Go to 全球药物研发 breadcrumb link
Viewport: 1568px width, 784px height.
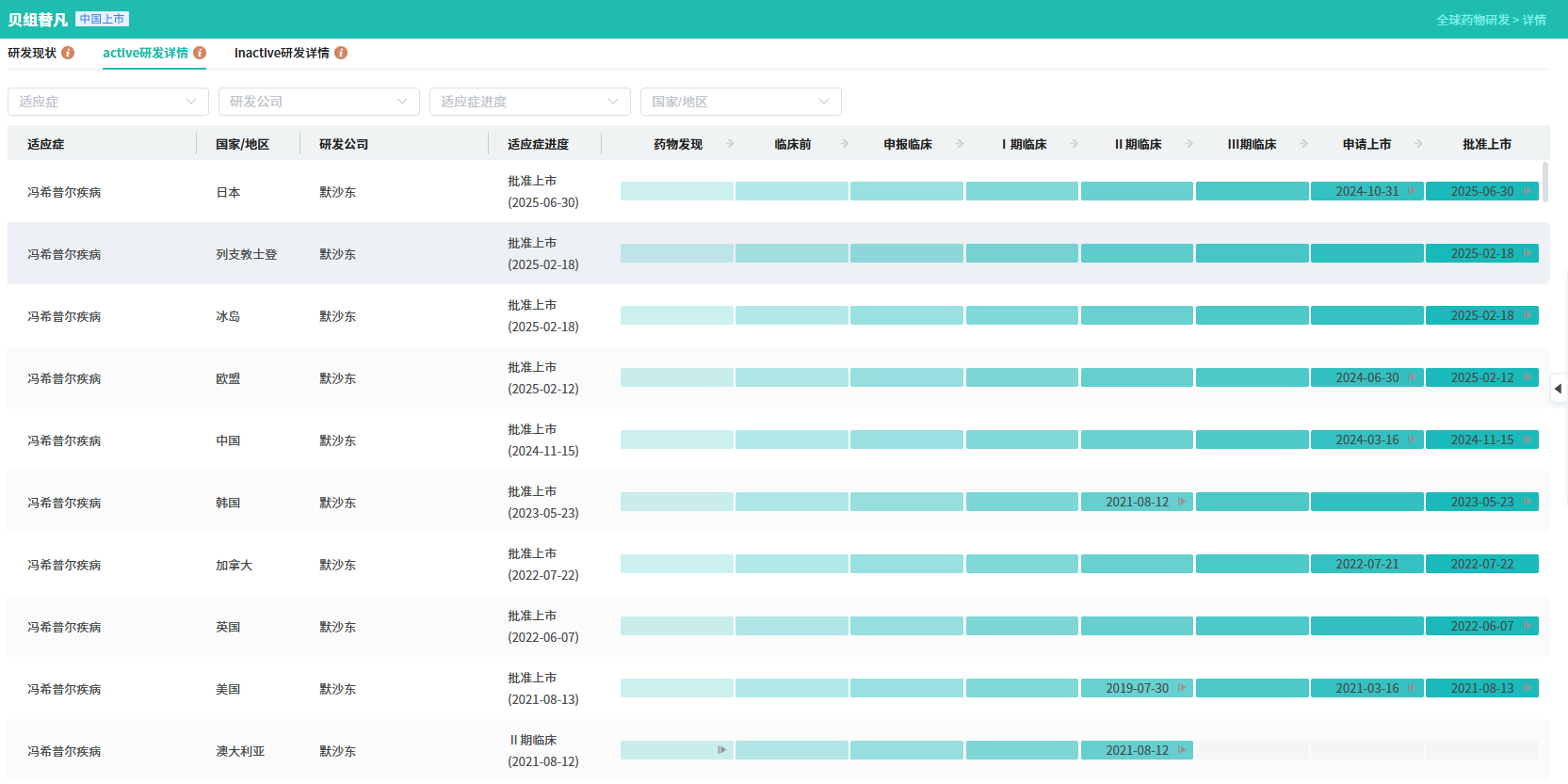[x=1472, y=20]
